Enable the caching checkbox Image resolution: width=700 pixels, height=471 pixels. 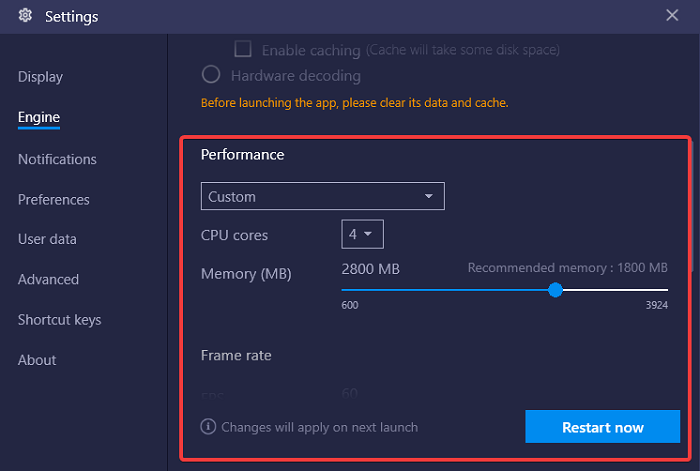click(x=242, y=48)
